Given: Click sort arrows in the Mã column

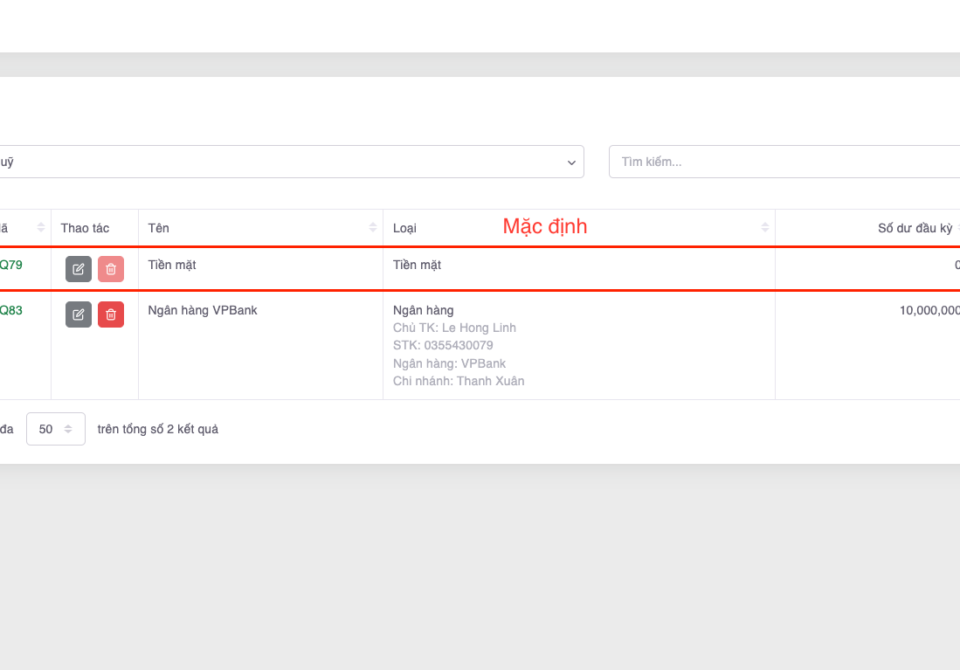Looking at the screenshot, I should point(41,228).
